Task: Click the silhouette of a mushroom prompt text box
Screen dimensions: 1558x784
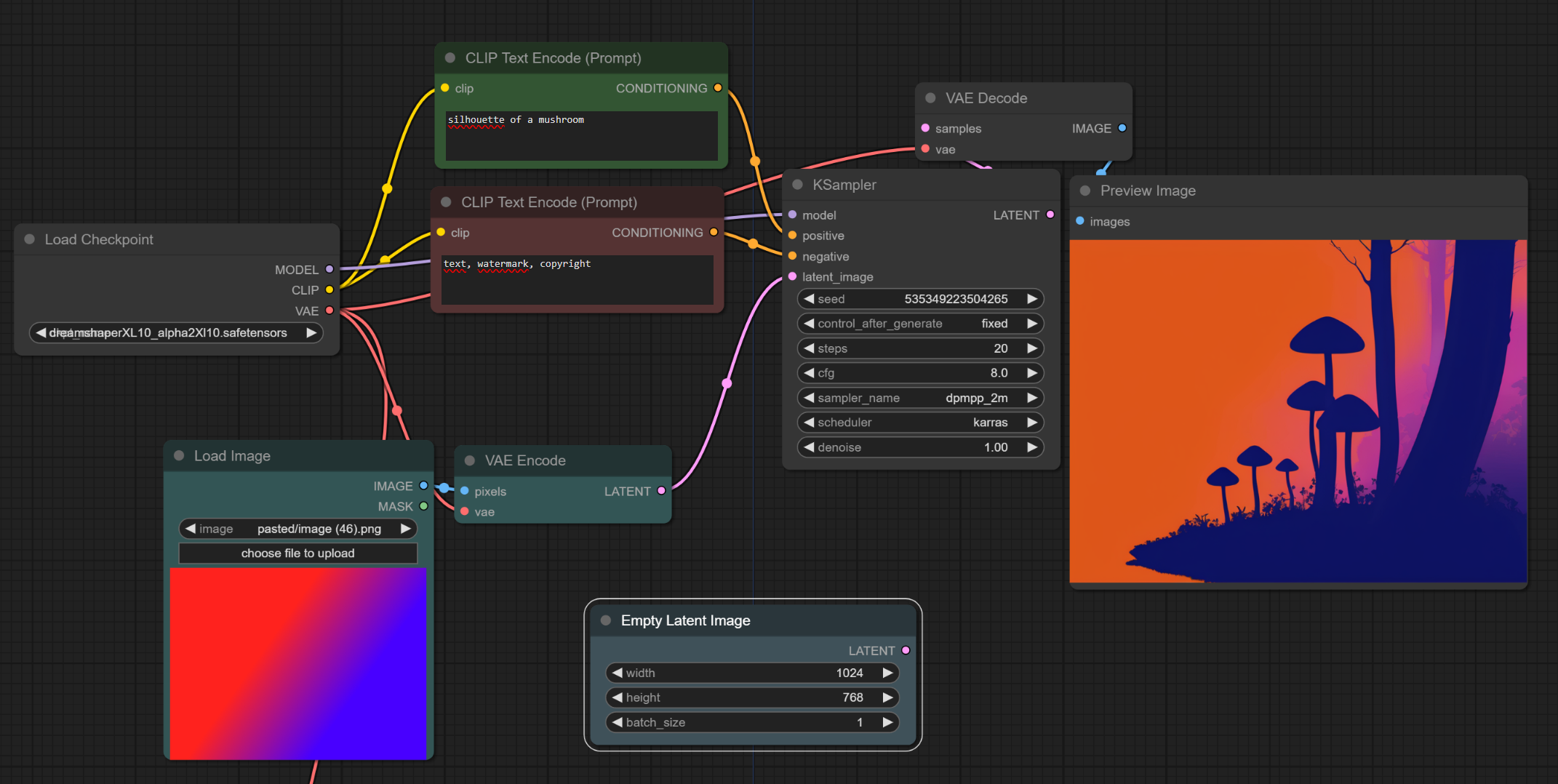Action: [x=581, y=136]
